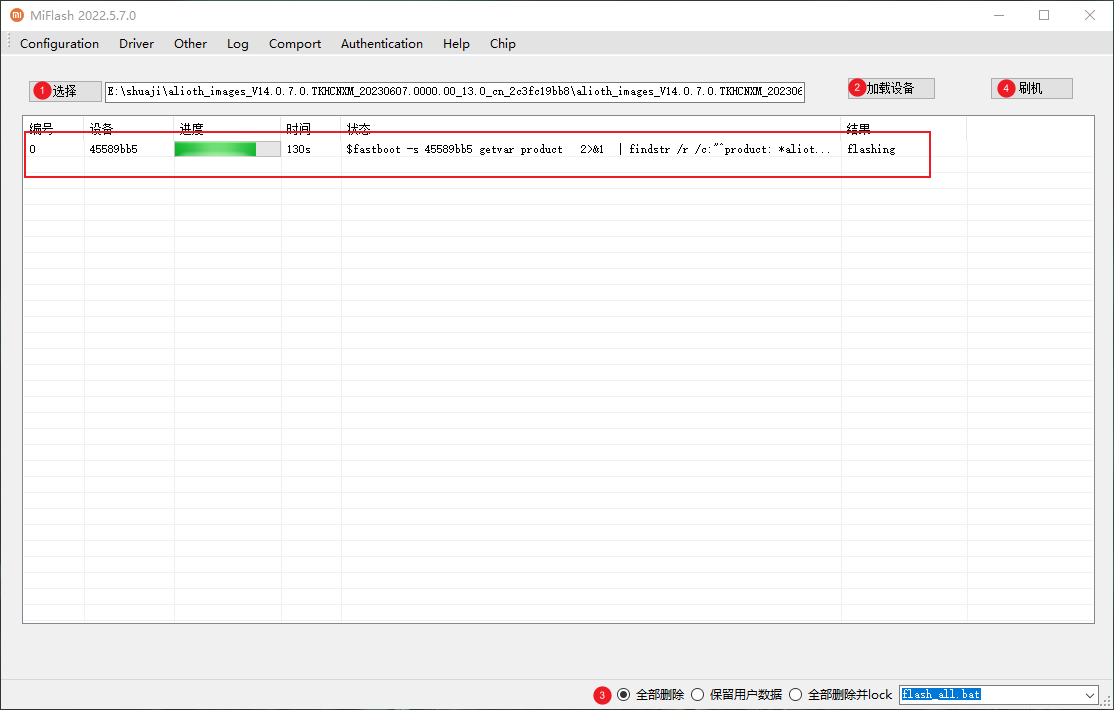Click the 加载设备 load device button

tap(891, 88)
